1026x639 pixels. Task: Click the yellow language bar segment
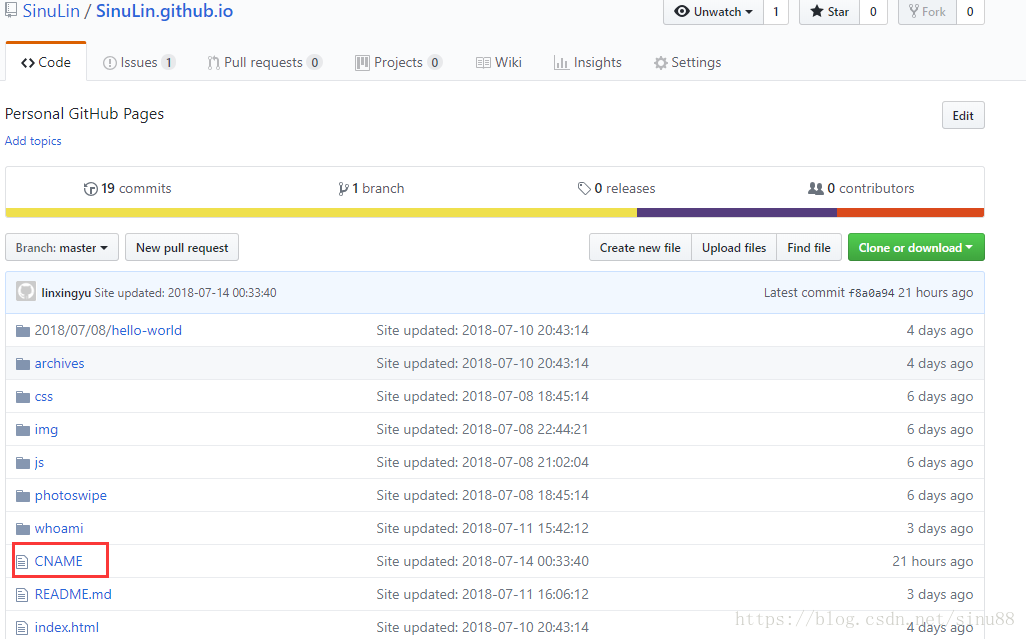(x=321, y=213)
